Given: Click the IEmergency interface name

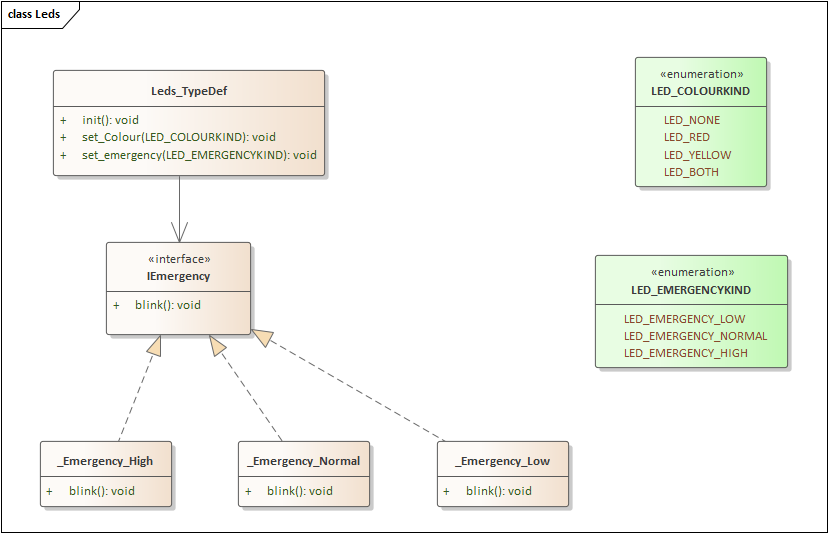Looking at the screenshot, I should click(178, 276).
